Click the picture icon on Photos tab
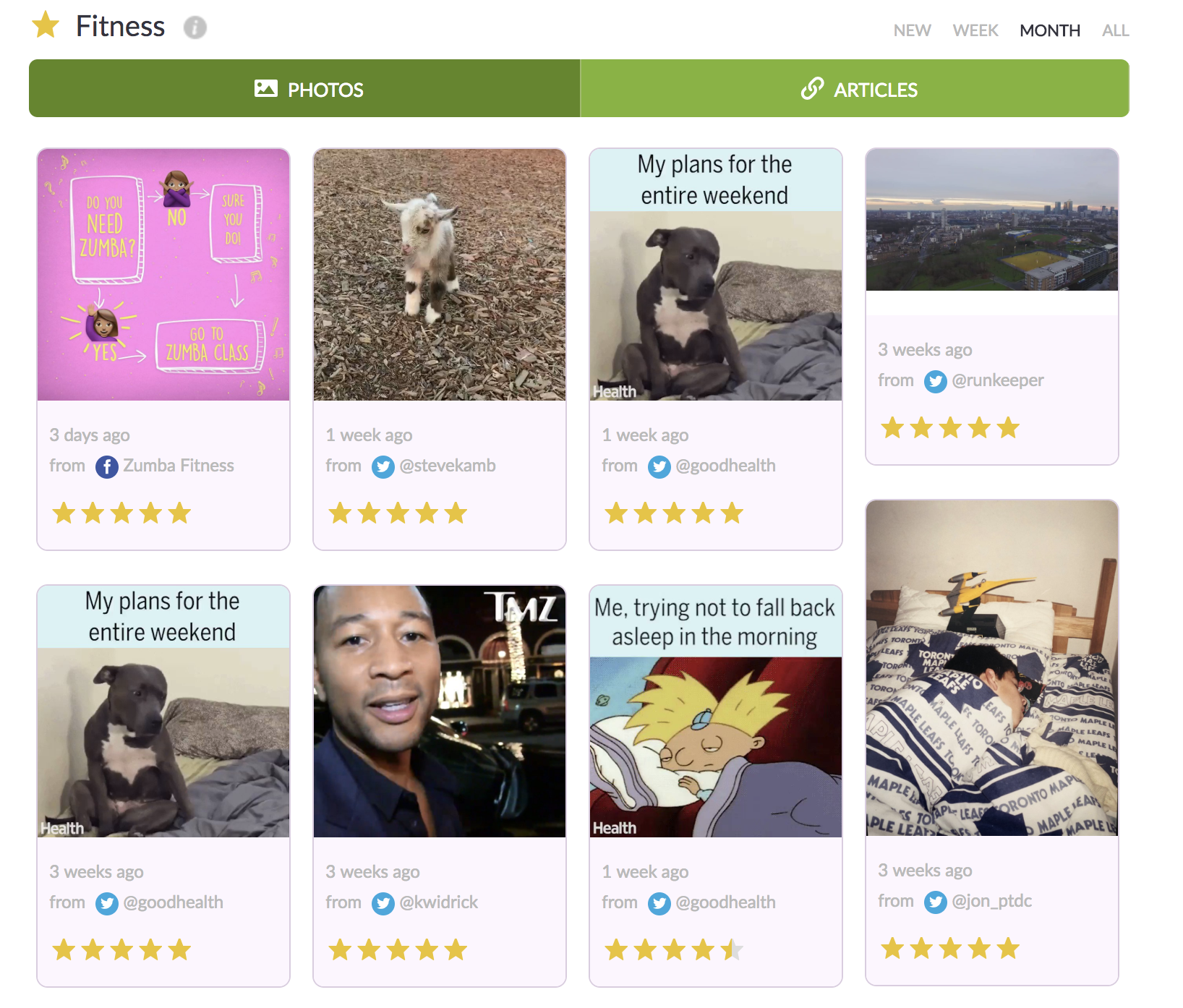 [266, 89]
